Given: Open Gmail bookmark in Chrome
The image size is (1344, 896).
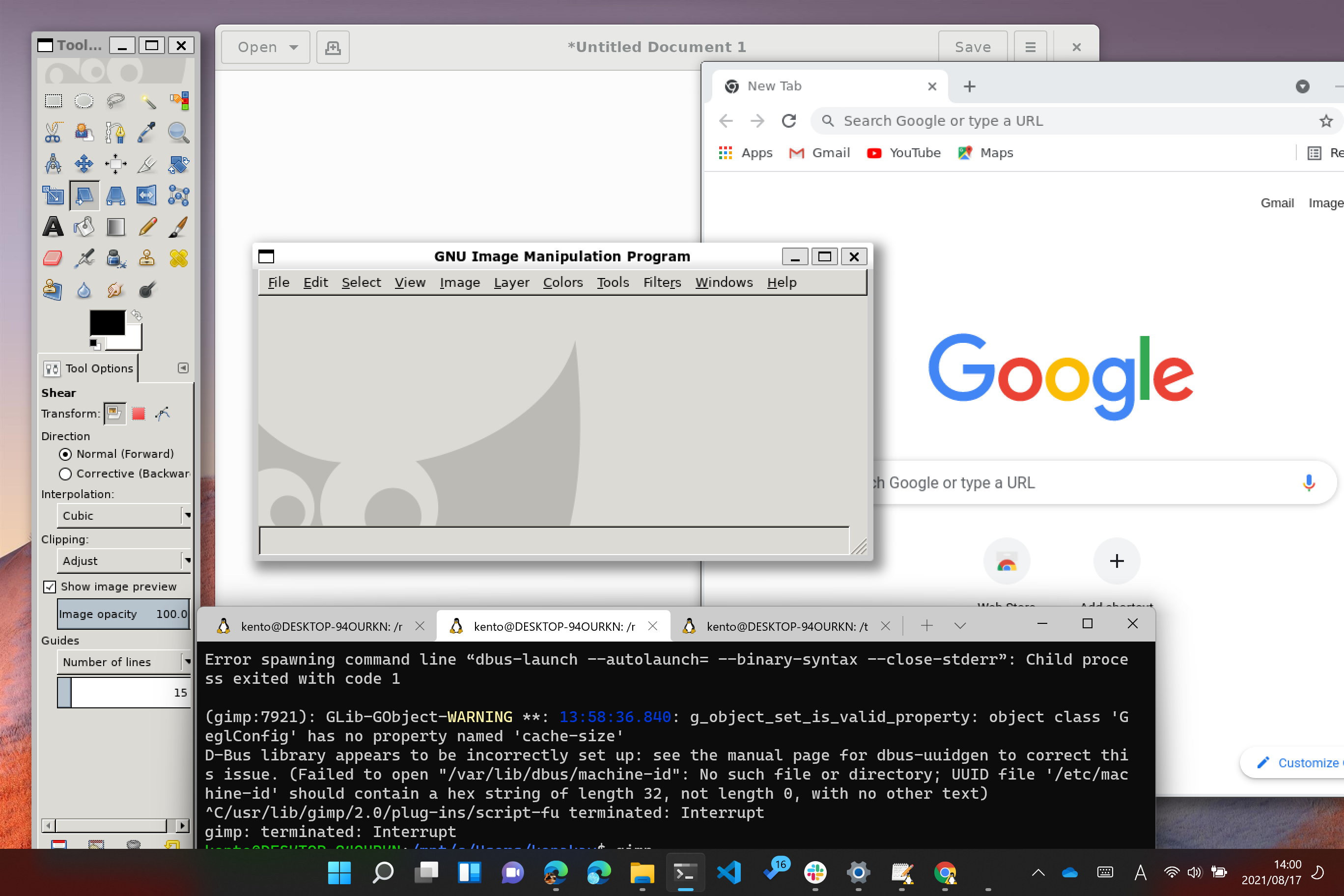Looking at the screenshot, I should coord(819,153).
